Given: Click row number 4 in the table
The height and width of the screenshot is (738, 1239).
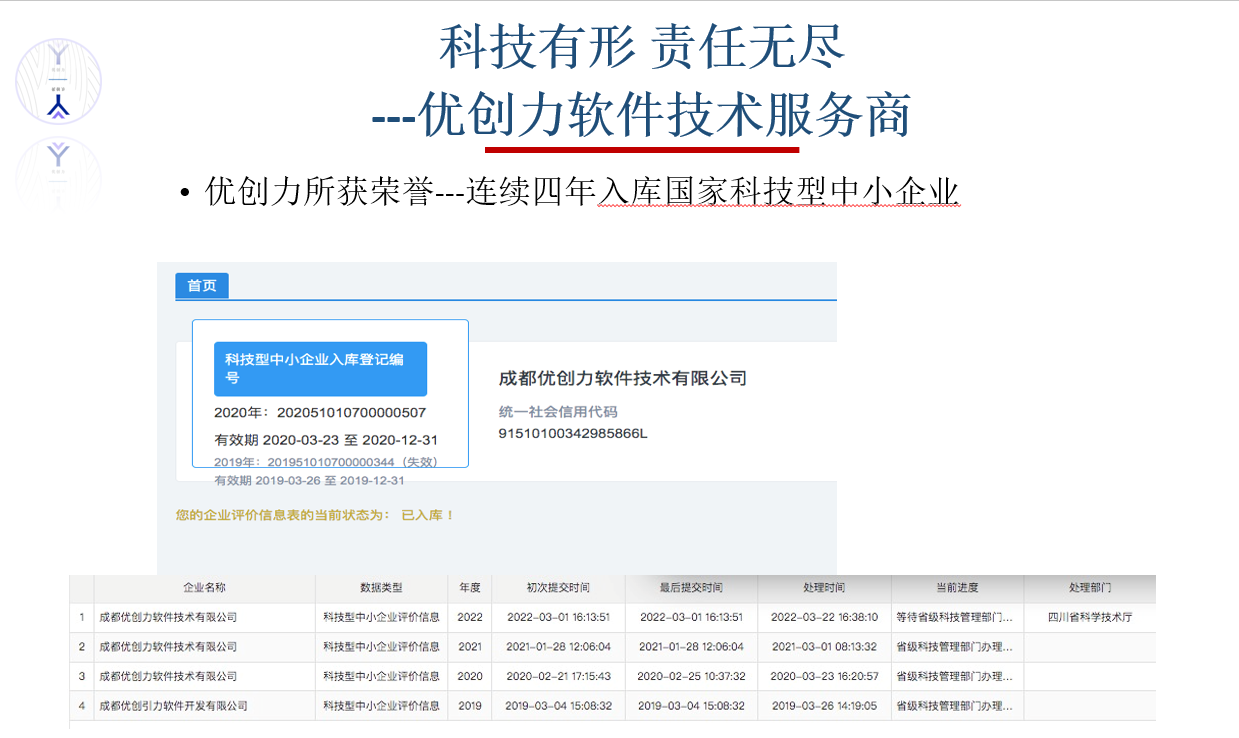Looking at the screenshot, I should 82,706.
